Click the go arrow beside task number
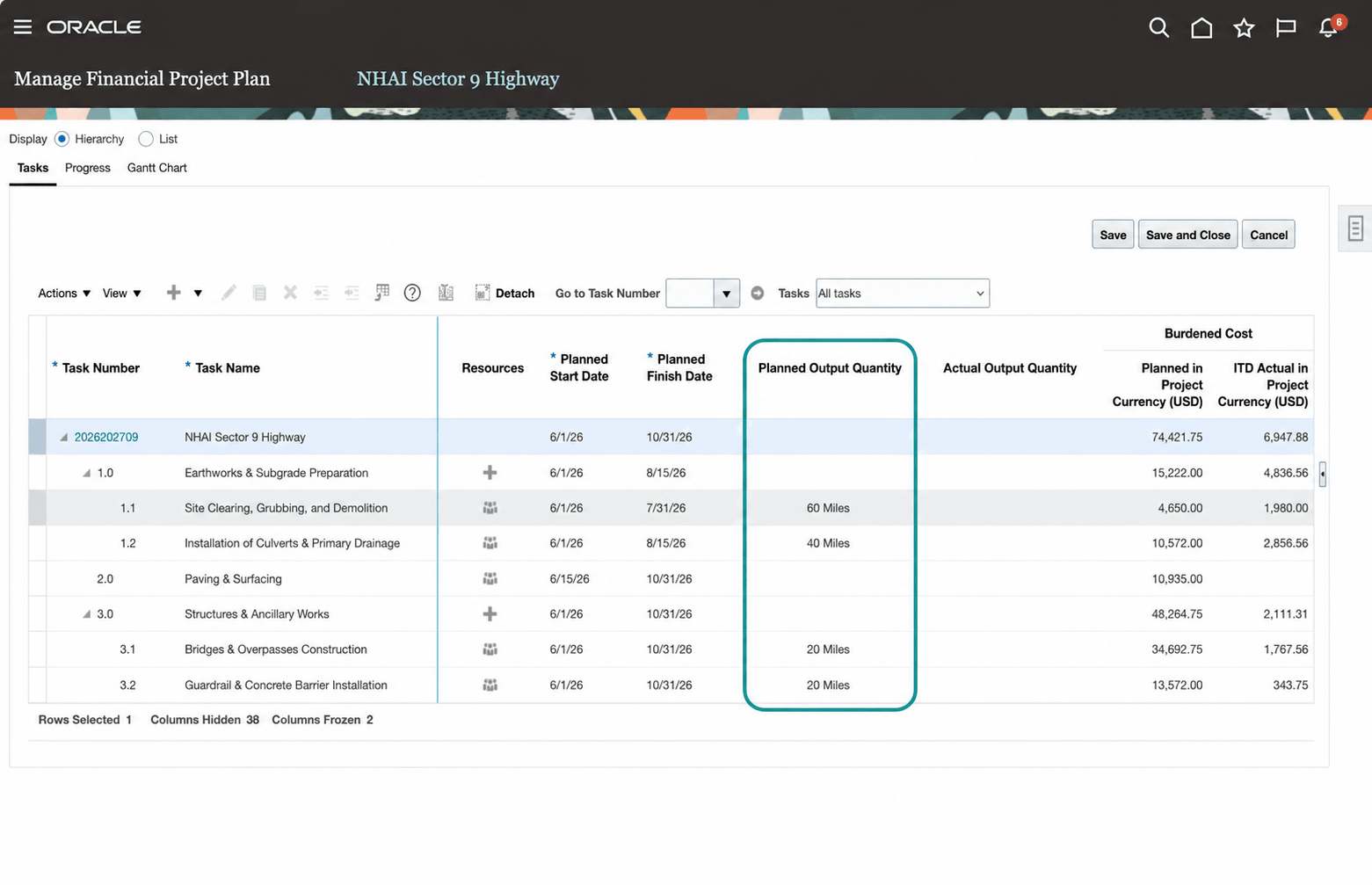 758,293
